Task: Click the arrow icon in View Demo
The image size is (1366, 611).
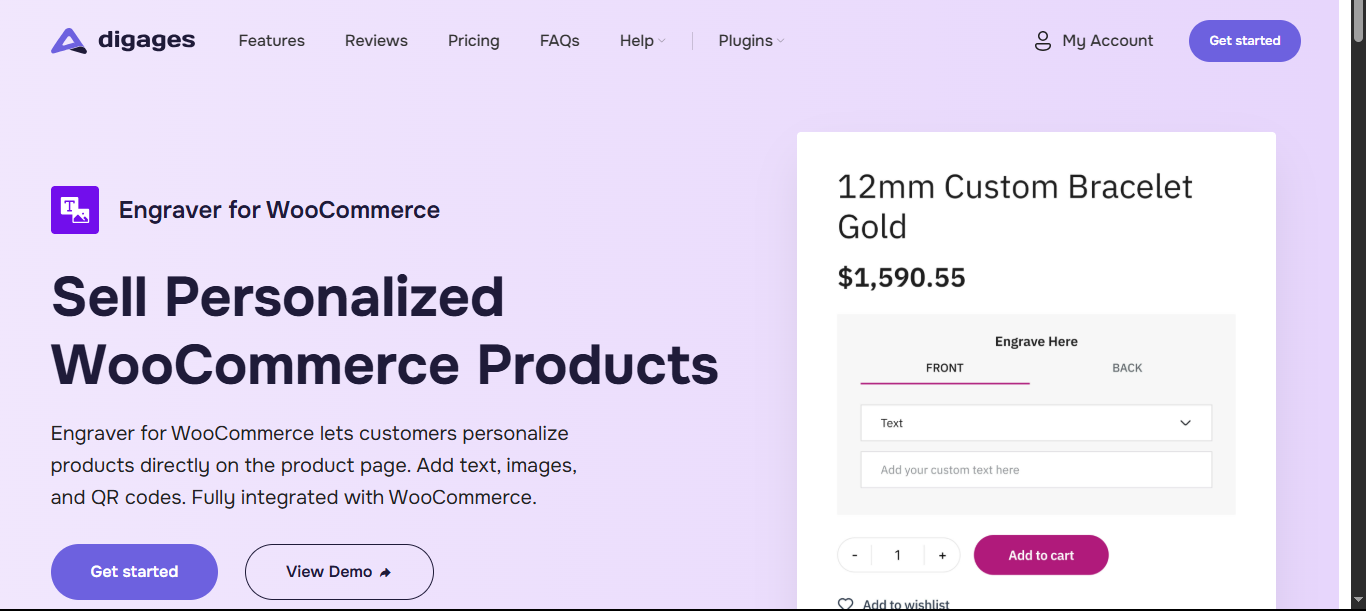Action: click(x=385, y=572)
